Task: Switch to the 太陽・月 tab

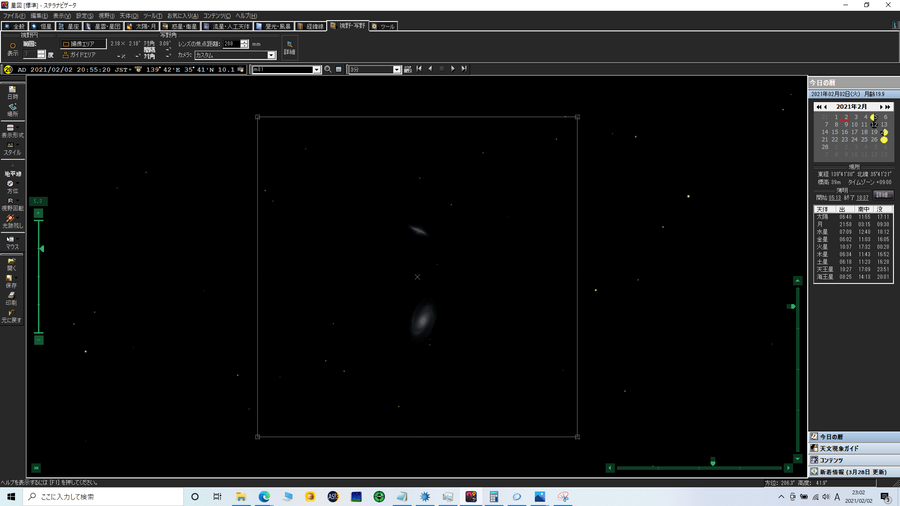Action: tap(142, 26)
